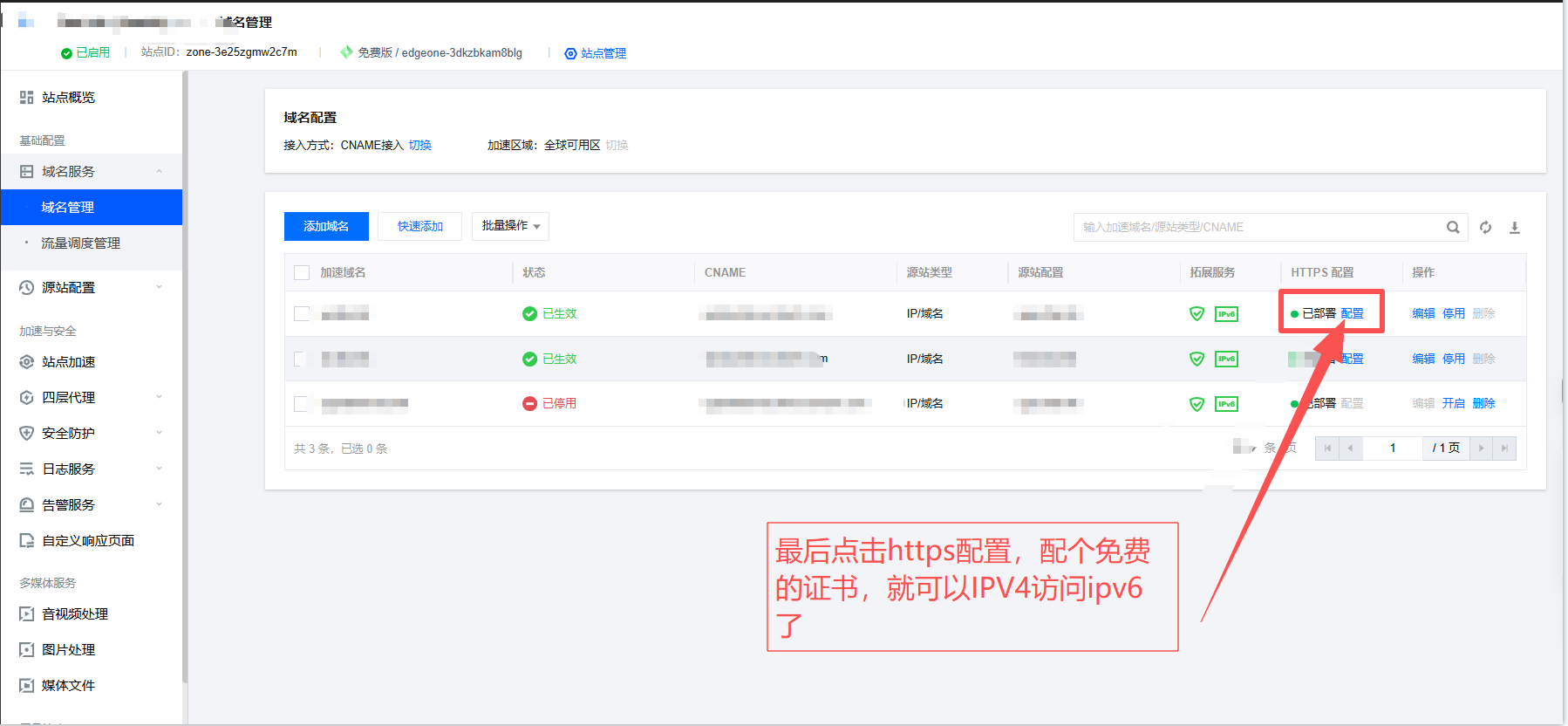
Task: Tick the select-all checkbox beside 加速域名
Action: pyautogui.click(x=302, y=272)
